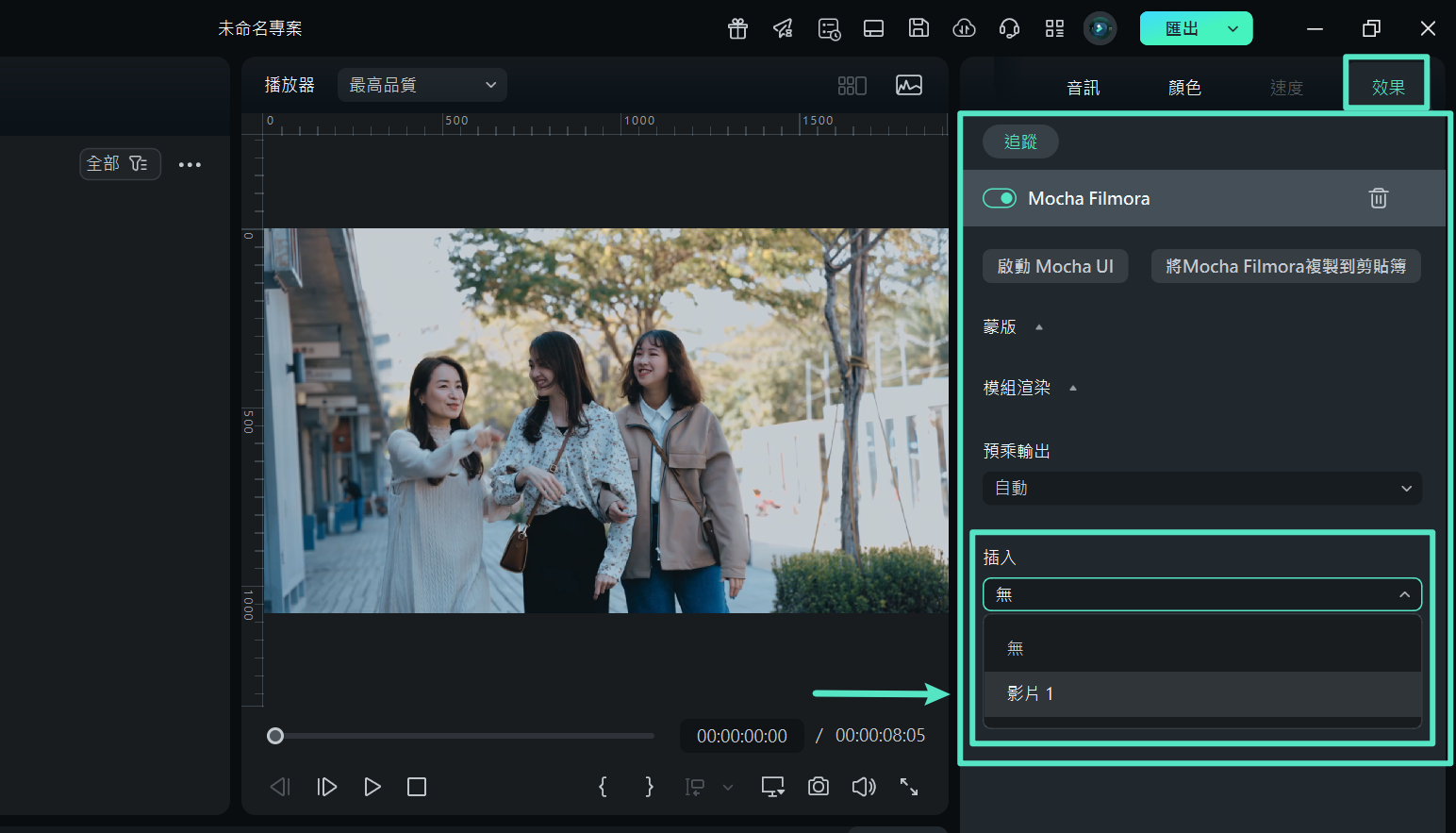
Task: Open the 預乘輸出 自動 dropdown
Action: 1202,488
